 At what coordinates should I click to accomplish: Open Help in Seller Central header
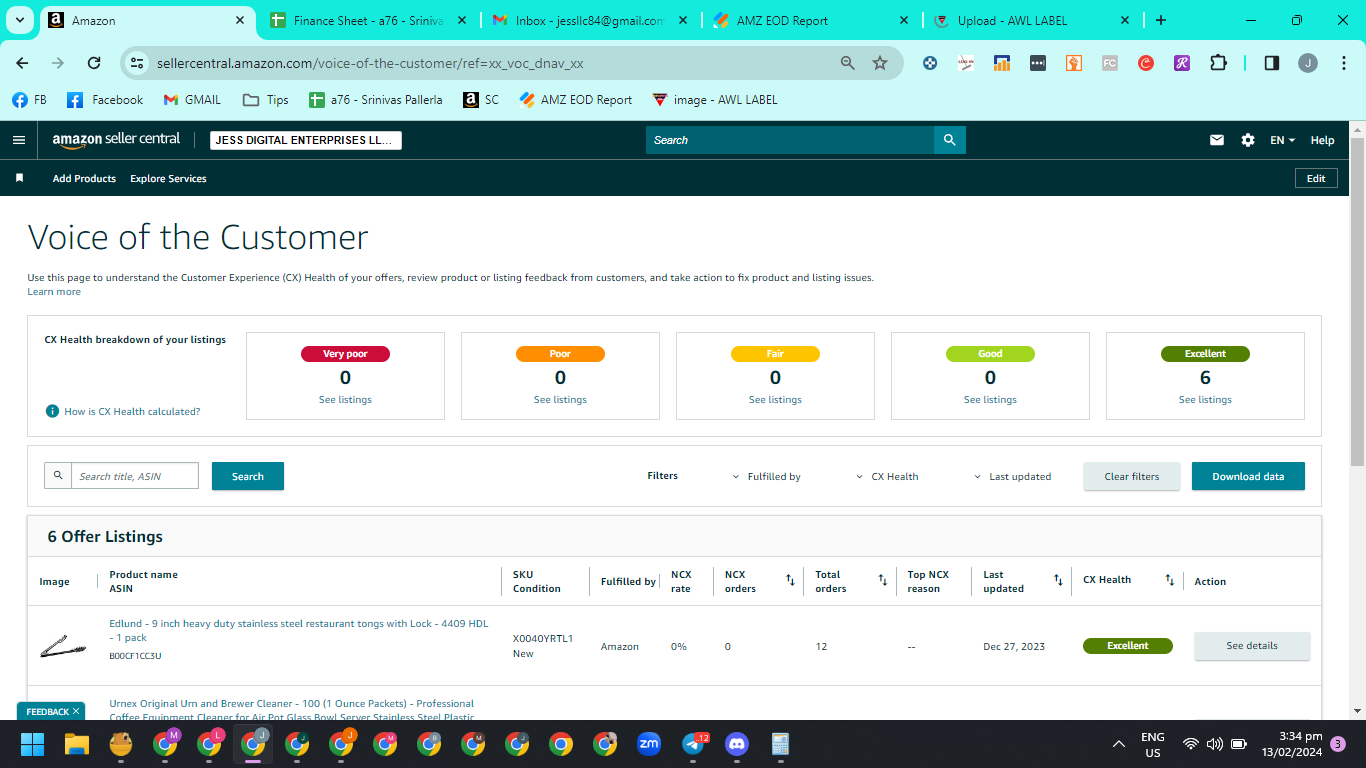(1322, 140)
